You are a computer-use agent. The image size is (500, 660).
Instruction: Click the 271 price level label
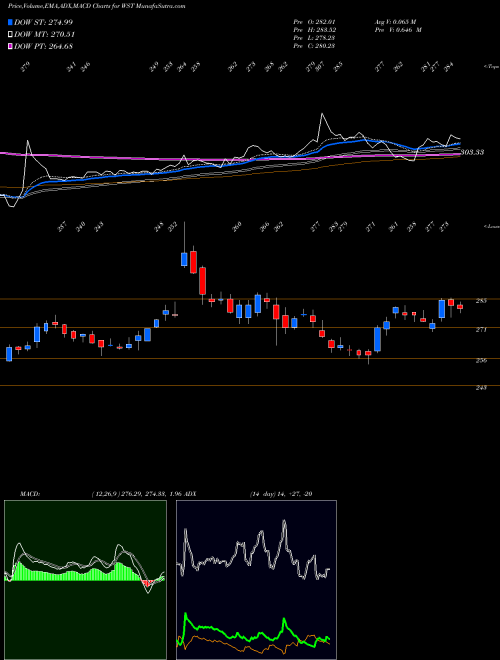tap(481, 330)
